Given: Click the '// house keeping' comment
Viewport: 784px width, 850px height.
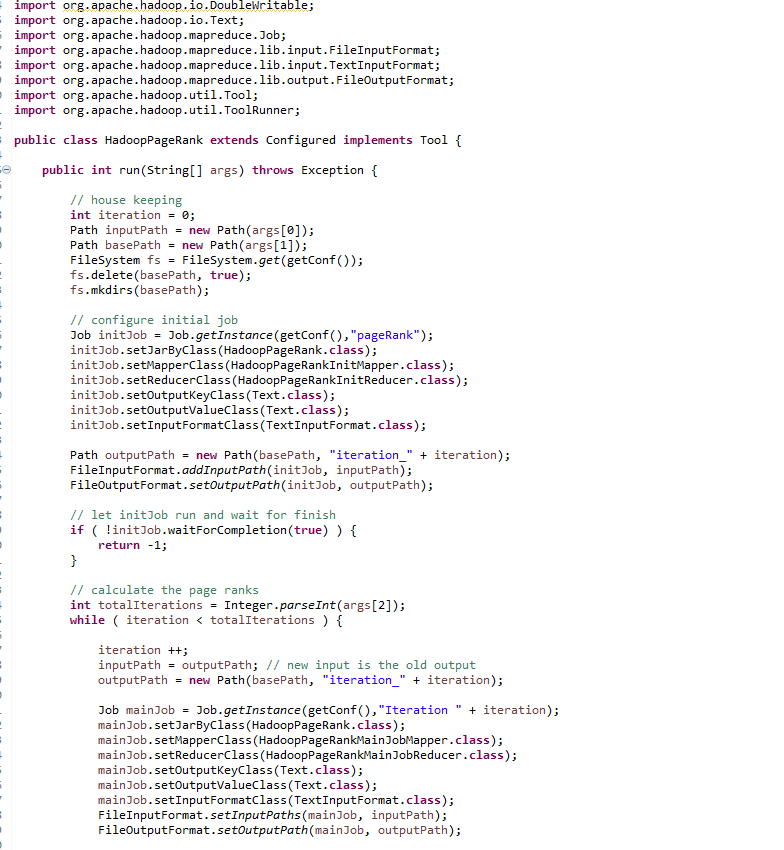Looking at the screenshot, I should click(x=126, y=201).
